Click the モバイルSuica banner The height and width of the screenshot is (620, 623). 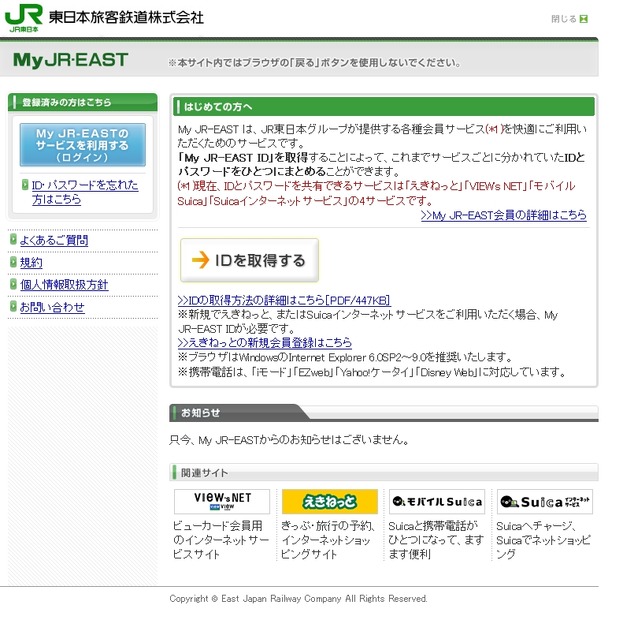point(437,502)
